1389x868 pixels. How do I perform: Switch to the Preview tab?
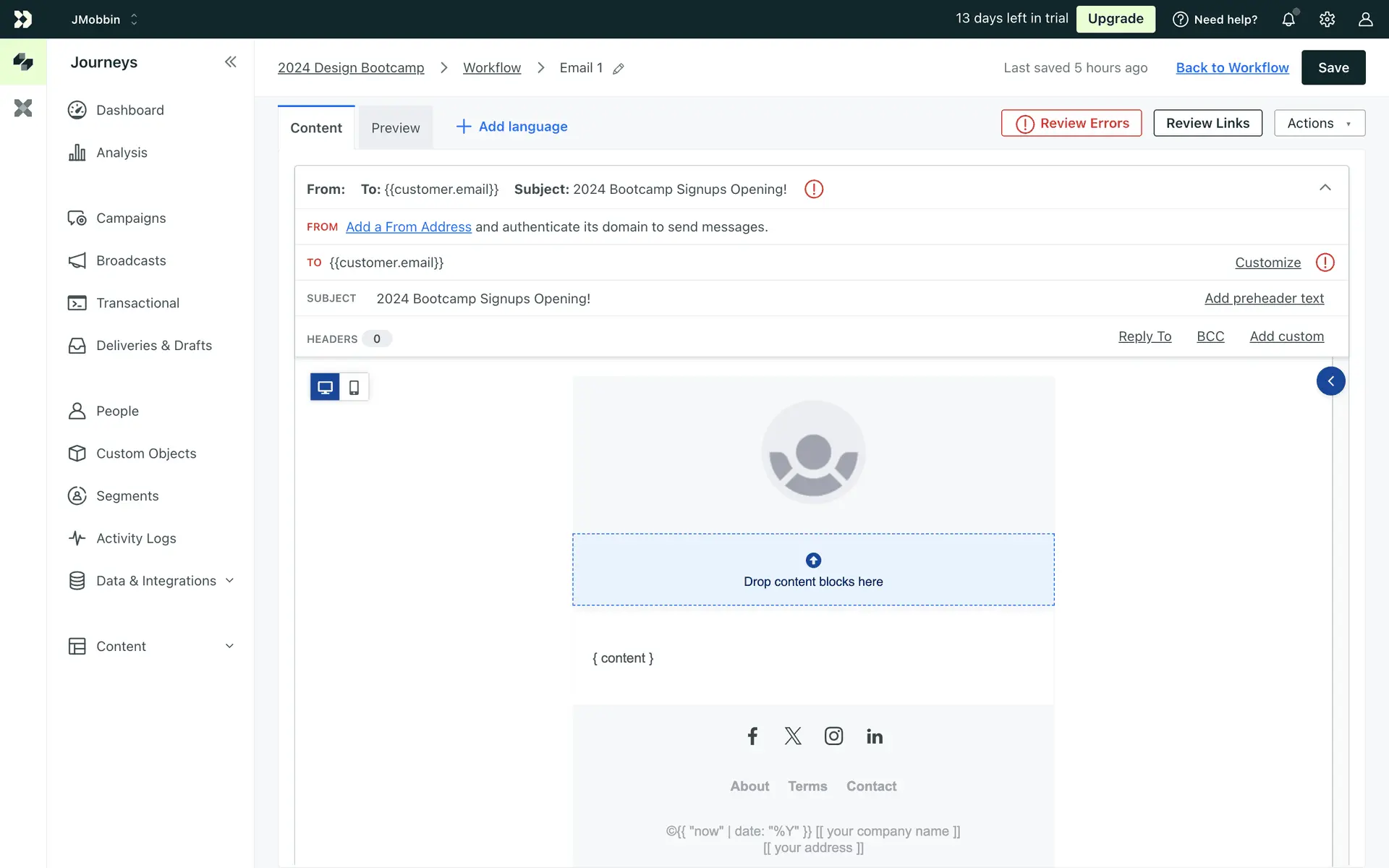395,128
